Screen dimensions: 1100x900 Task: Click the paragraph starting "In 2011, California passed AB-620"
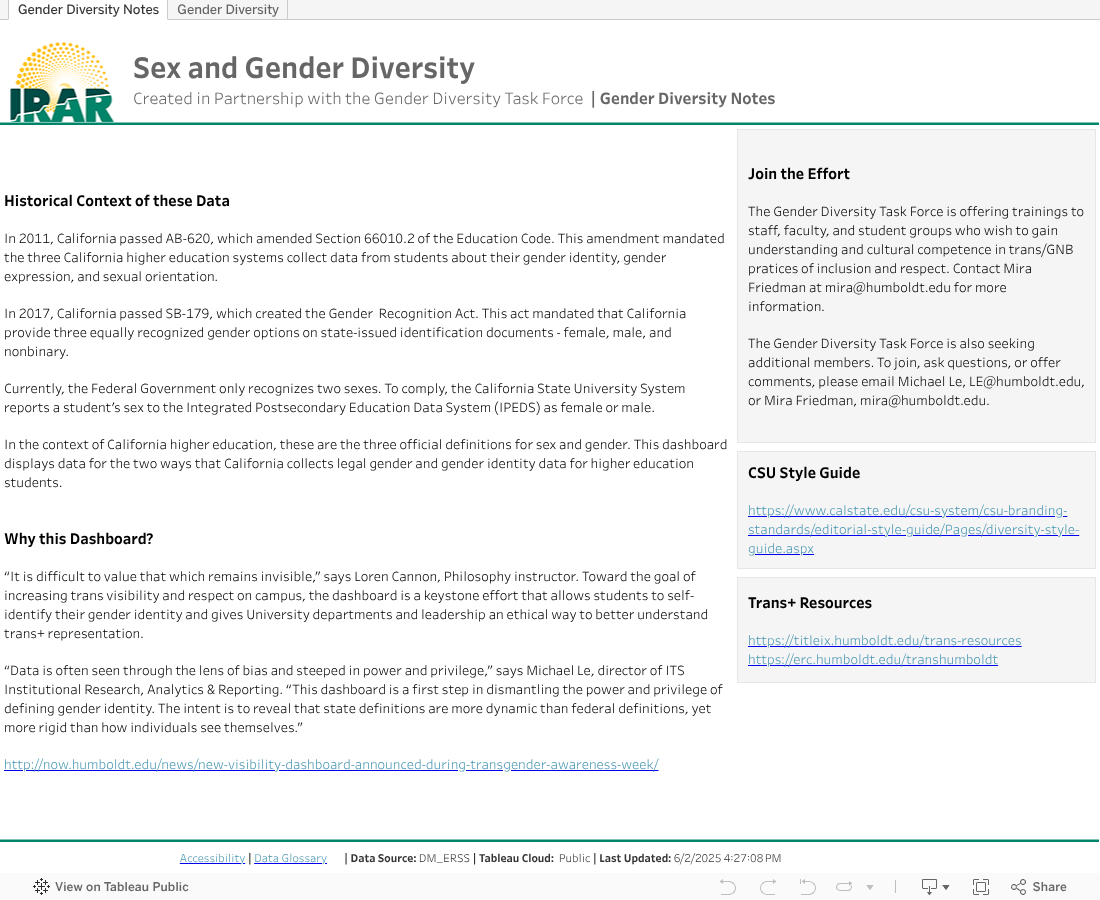364,257
